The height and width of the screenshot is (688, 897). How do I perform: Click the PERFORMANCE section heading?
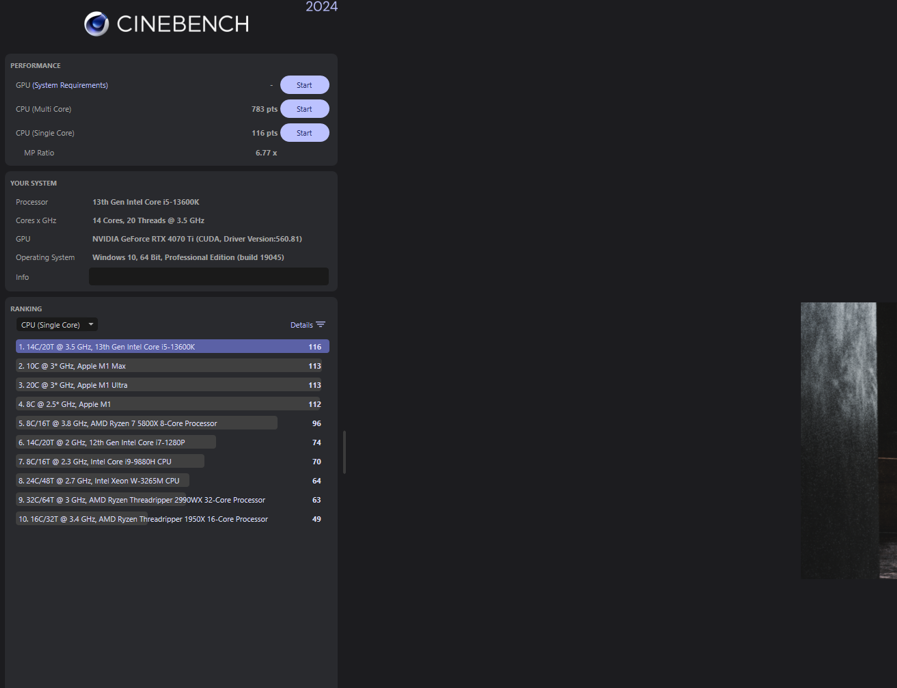tap(35, 66)
